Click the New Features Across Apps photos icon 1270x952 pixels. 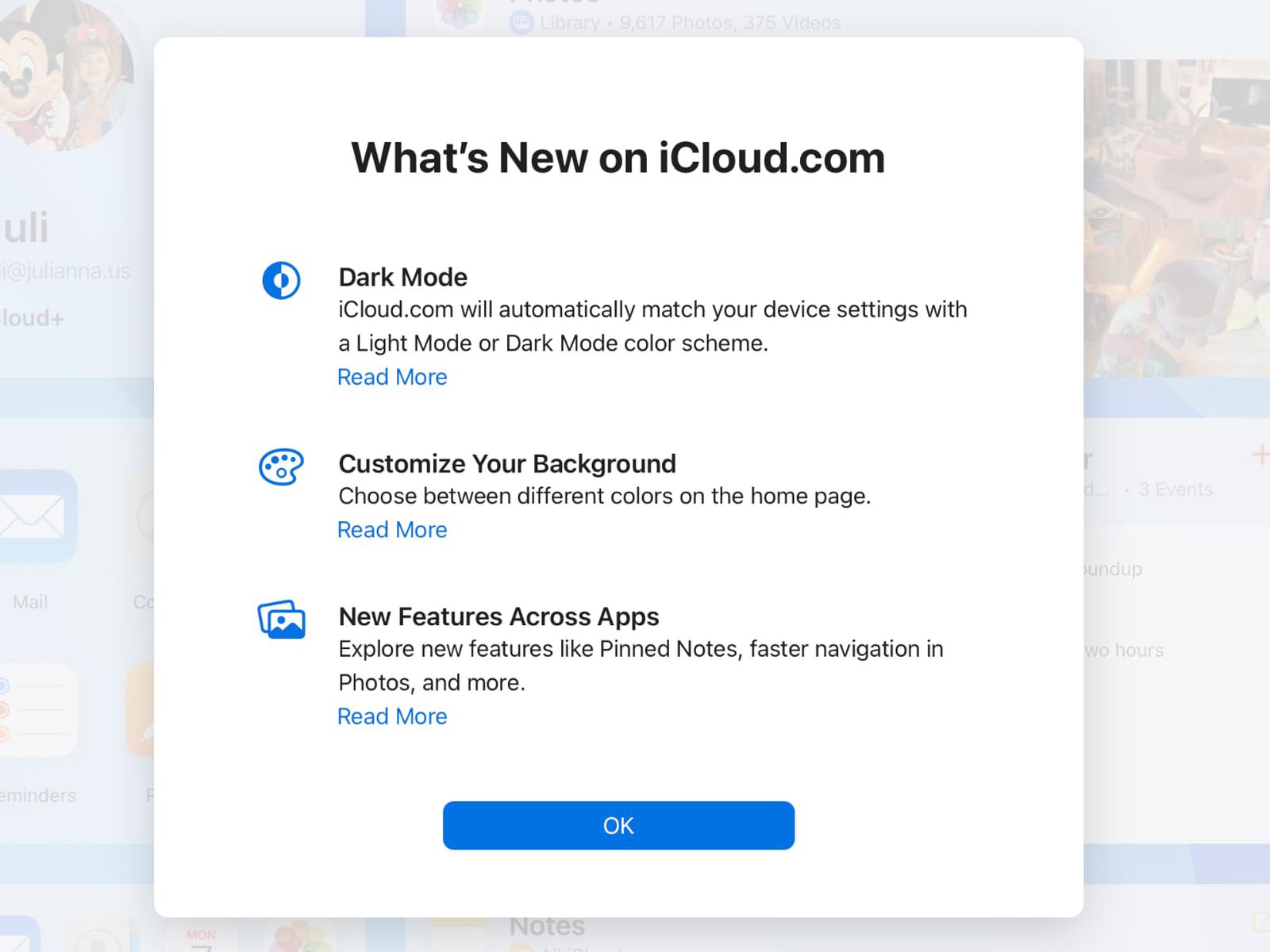[x=281, y=620]
